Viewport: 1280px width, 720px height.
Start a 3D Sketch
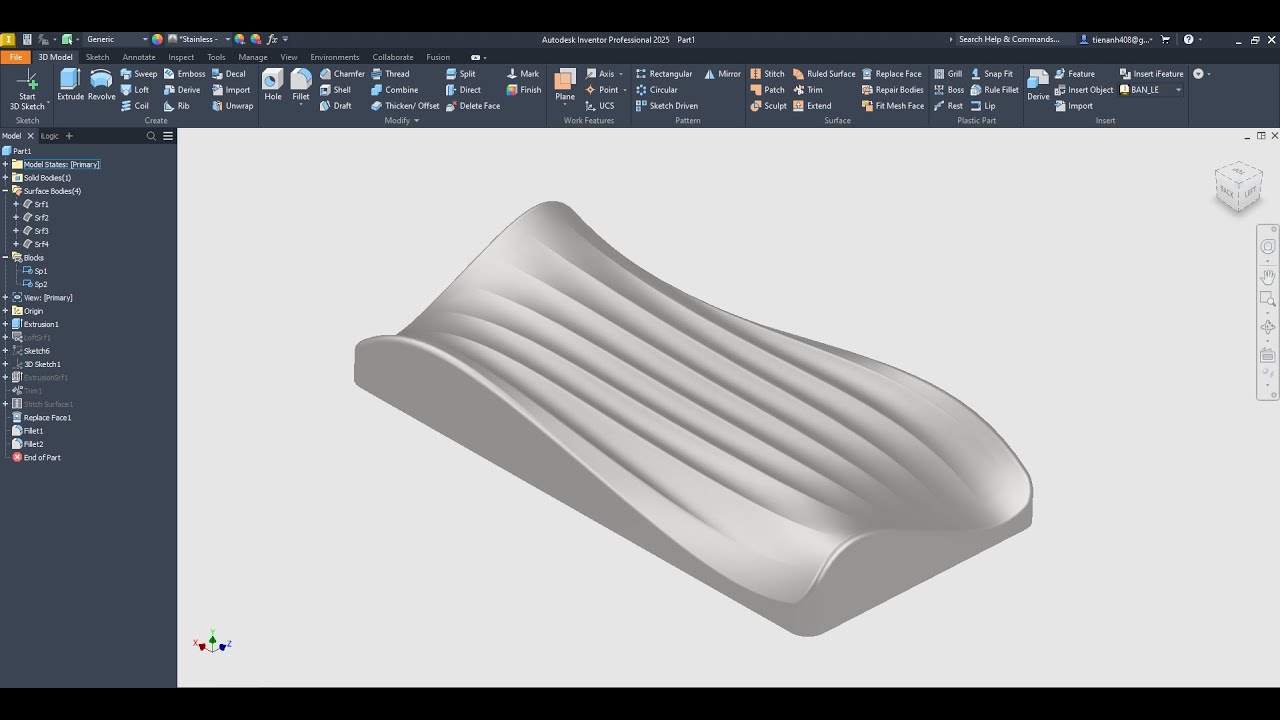click(x=27, y=90)
